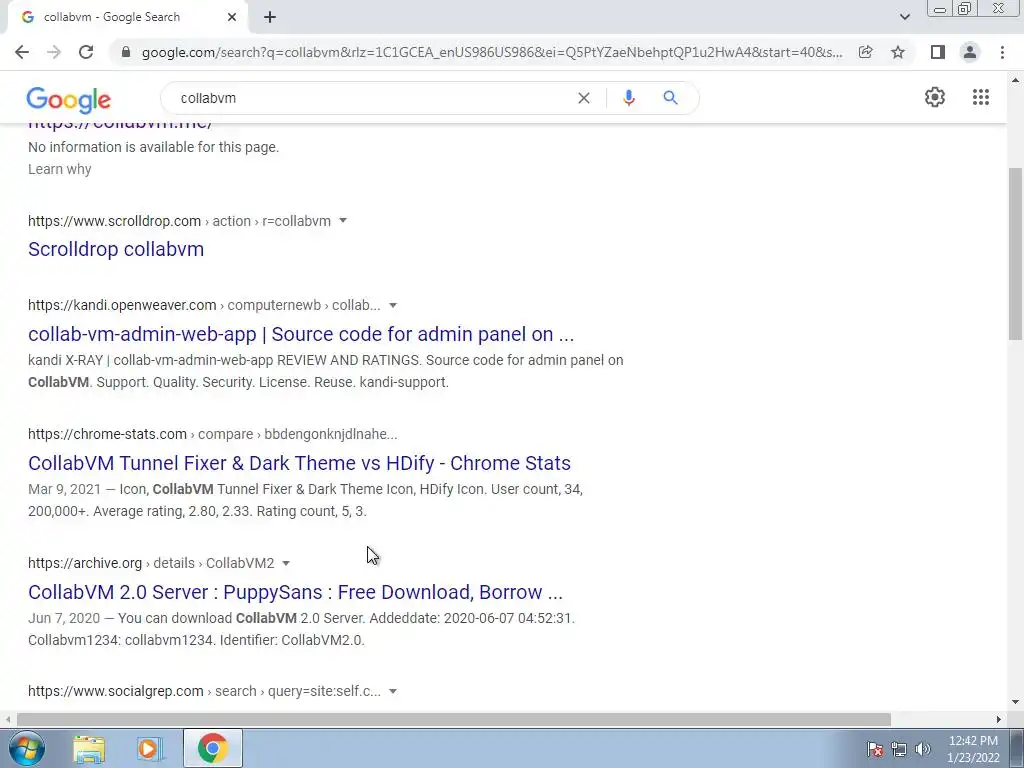Viewport: 1024px width, 768px height.
Task: Click the https://www.scrolldrop.com URL text
Action: point(114,221)
